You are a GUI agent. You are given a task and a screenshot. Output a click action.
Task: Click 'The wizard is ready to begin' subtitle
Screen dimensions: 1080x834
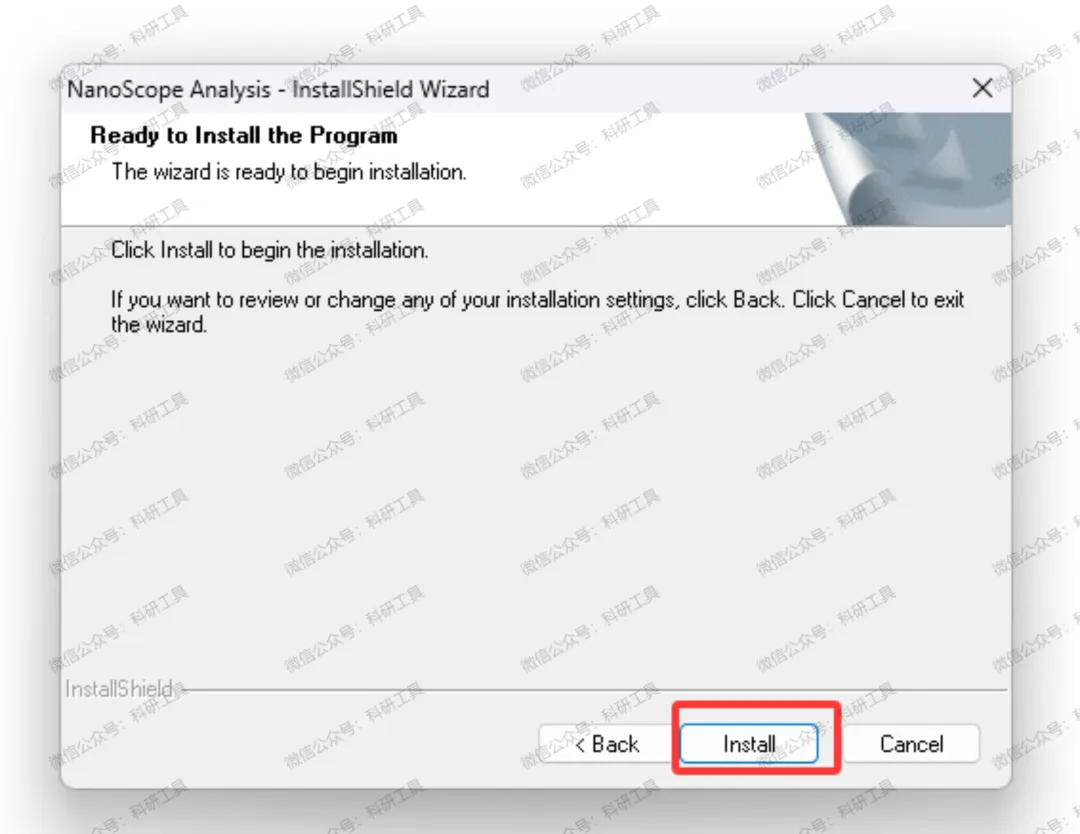(289, 172)
